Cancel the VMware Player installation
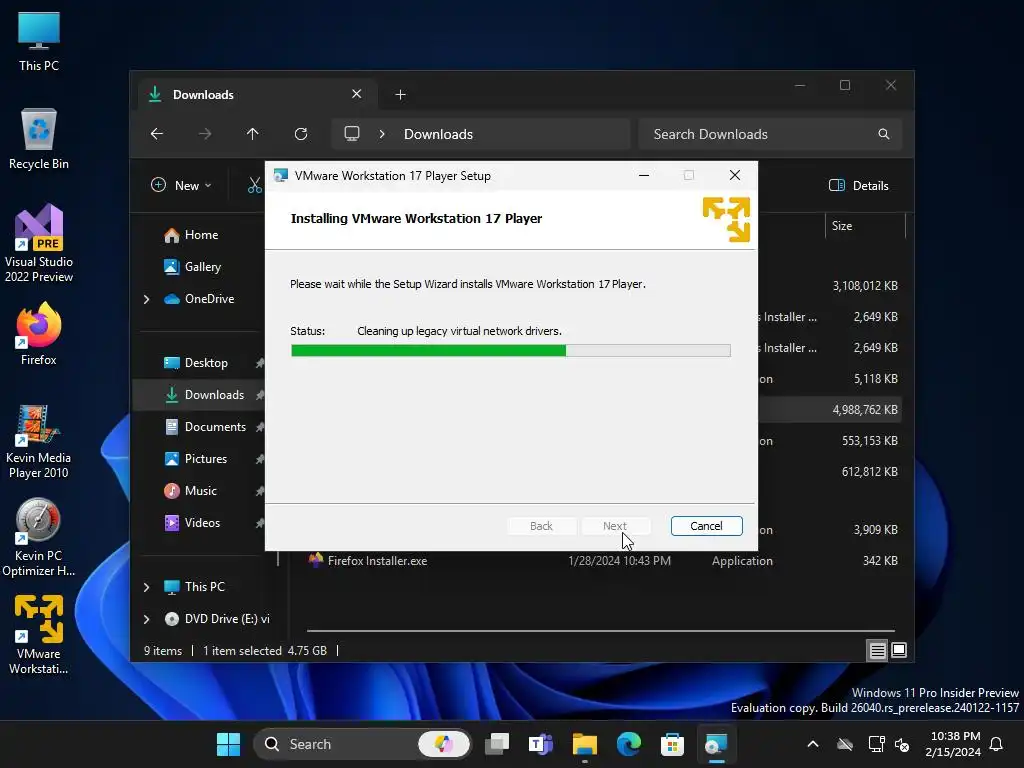This screenshot has width=1024, height=768. click(707, 526)
